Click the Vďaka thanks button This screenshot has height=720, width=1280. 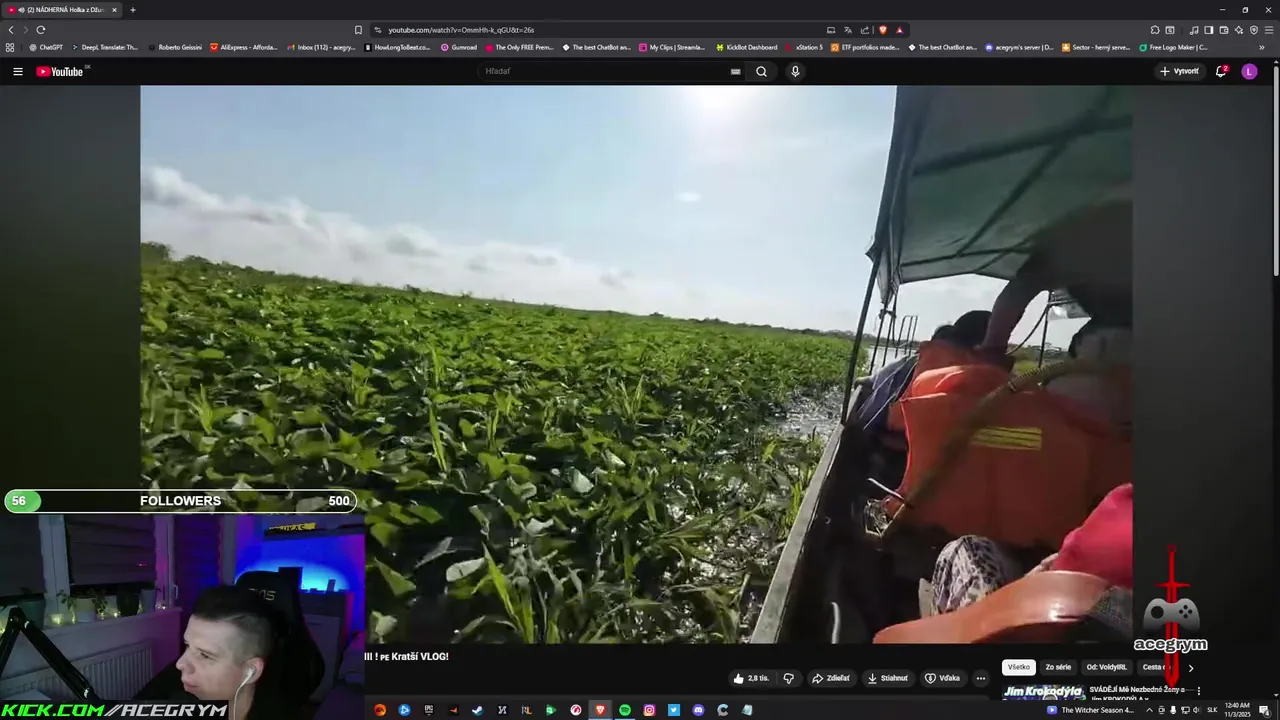pyautogui.click(x=942, y=678)
